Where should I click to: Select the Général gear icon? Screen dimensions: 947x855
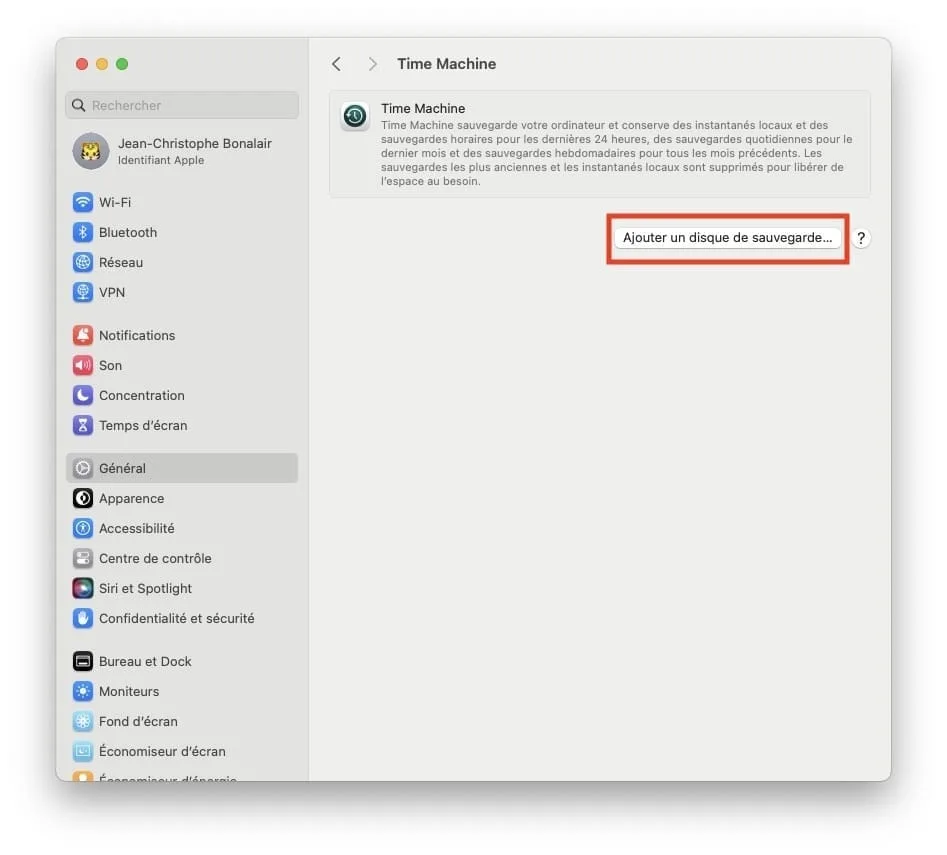click(83, 468)
